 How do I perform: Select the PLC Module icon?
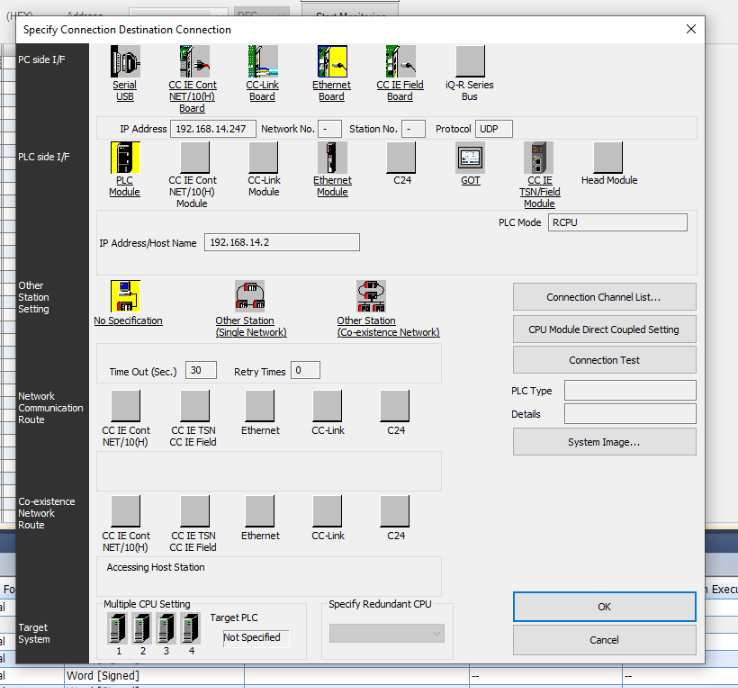click(x=125, y=158)
